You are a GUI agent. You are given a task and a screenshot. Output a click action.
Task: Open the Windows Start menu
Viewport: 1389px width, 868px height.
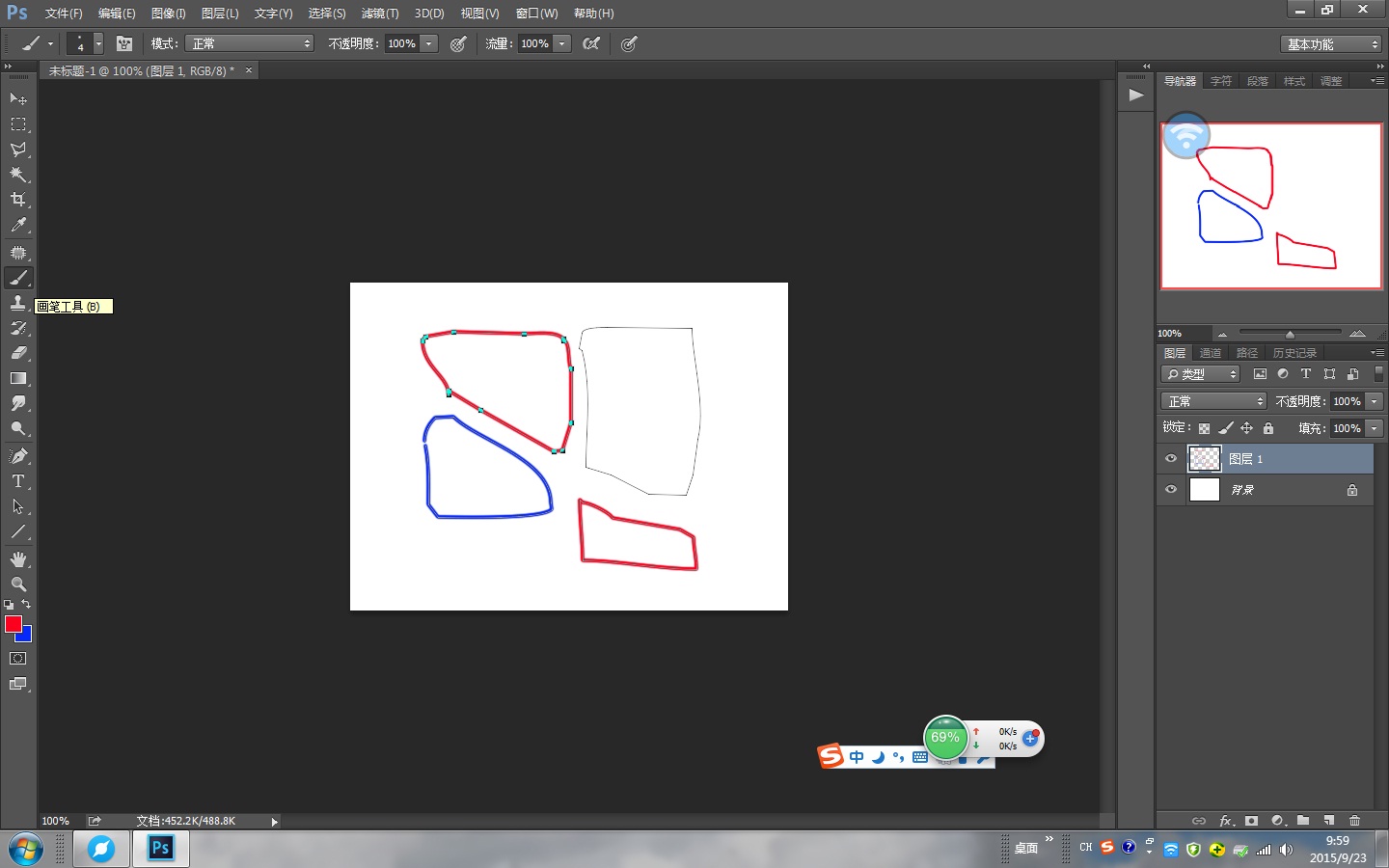(x=26, y=849)
